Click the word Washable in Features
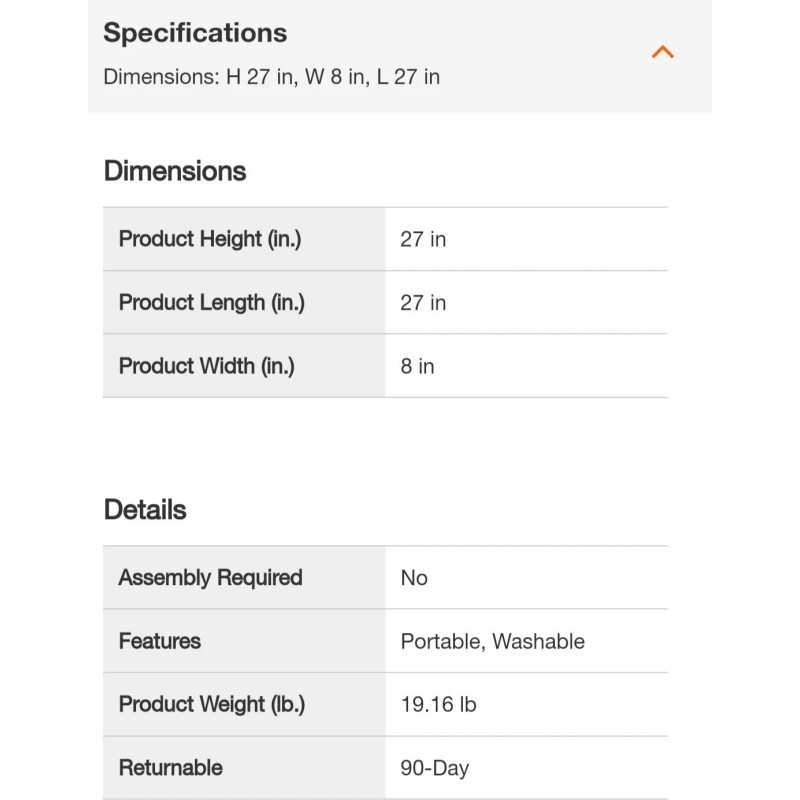Viewport: 800px width, 800px height. pos(539,641)
